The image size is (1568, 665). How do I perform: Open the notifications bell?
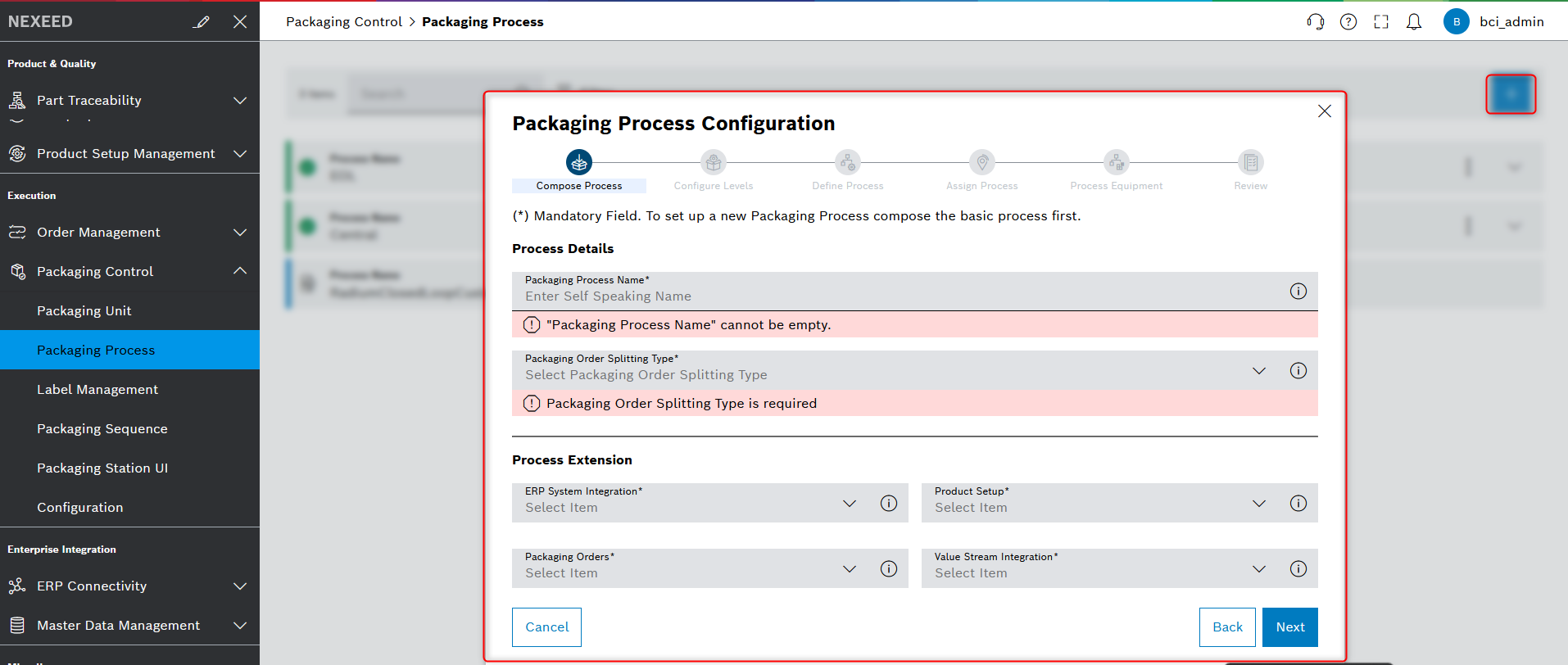1413,22
